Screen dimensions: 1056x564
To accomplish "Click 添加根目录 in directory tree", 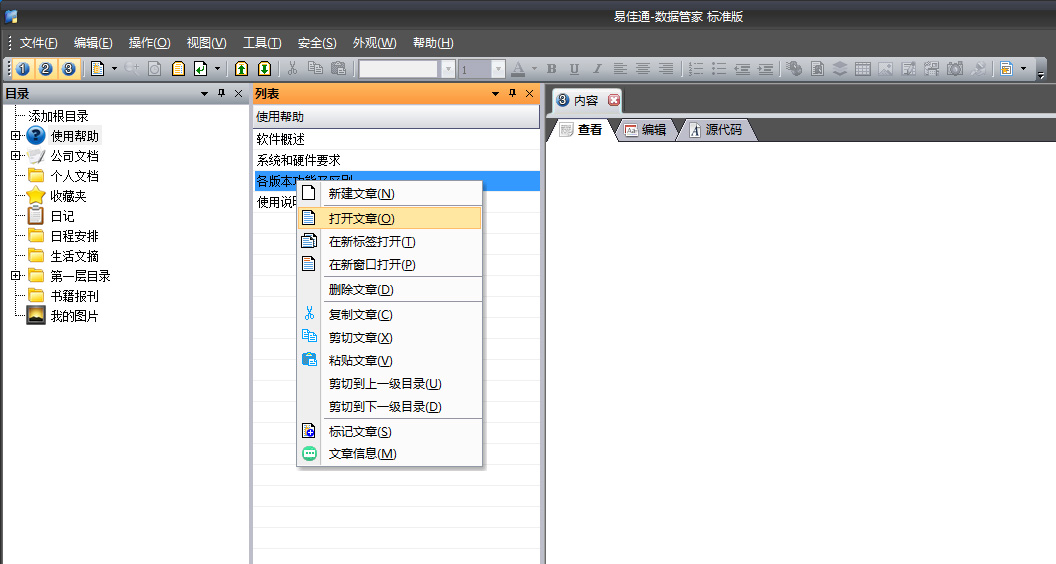I will (x=58, y=116).
